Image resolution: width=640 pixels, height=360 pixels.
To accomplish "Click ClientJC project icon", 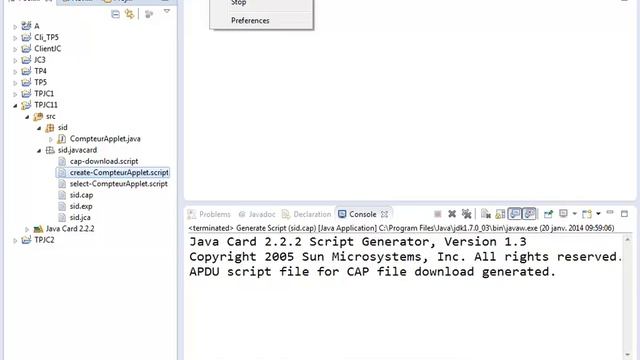I will point(26,49).
